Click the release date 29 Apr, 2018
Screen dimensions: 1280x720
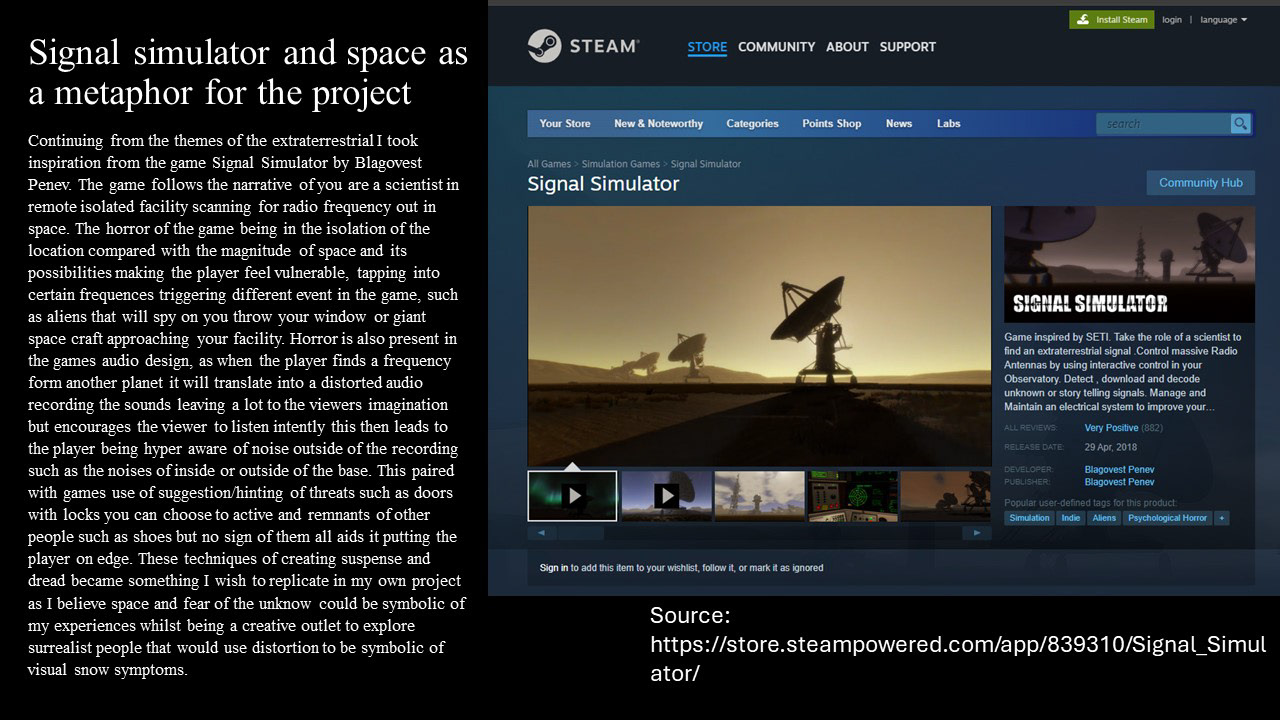(1110, 448)
